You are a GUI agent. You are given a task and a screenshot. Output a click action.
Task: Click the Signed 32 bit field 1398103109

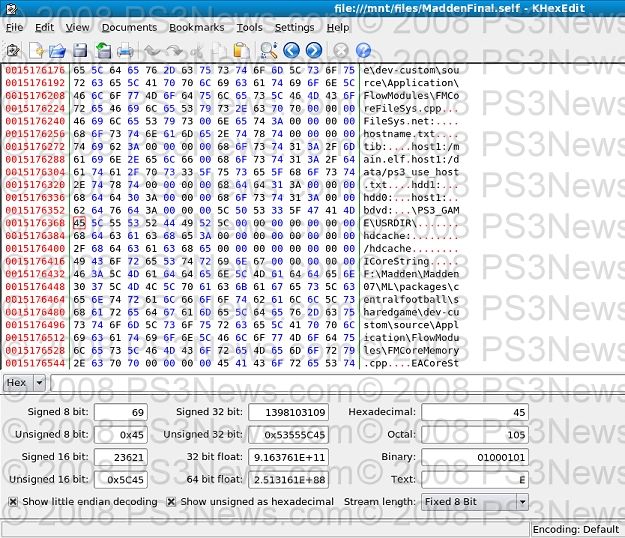289,412
